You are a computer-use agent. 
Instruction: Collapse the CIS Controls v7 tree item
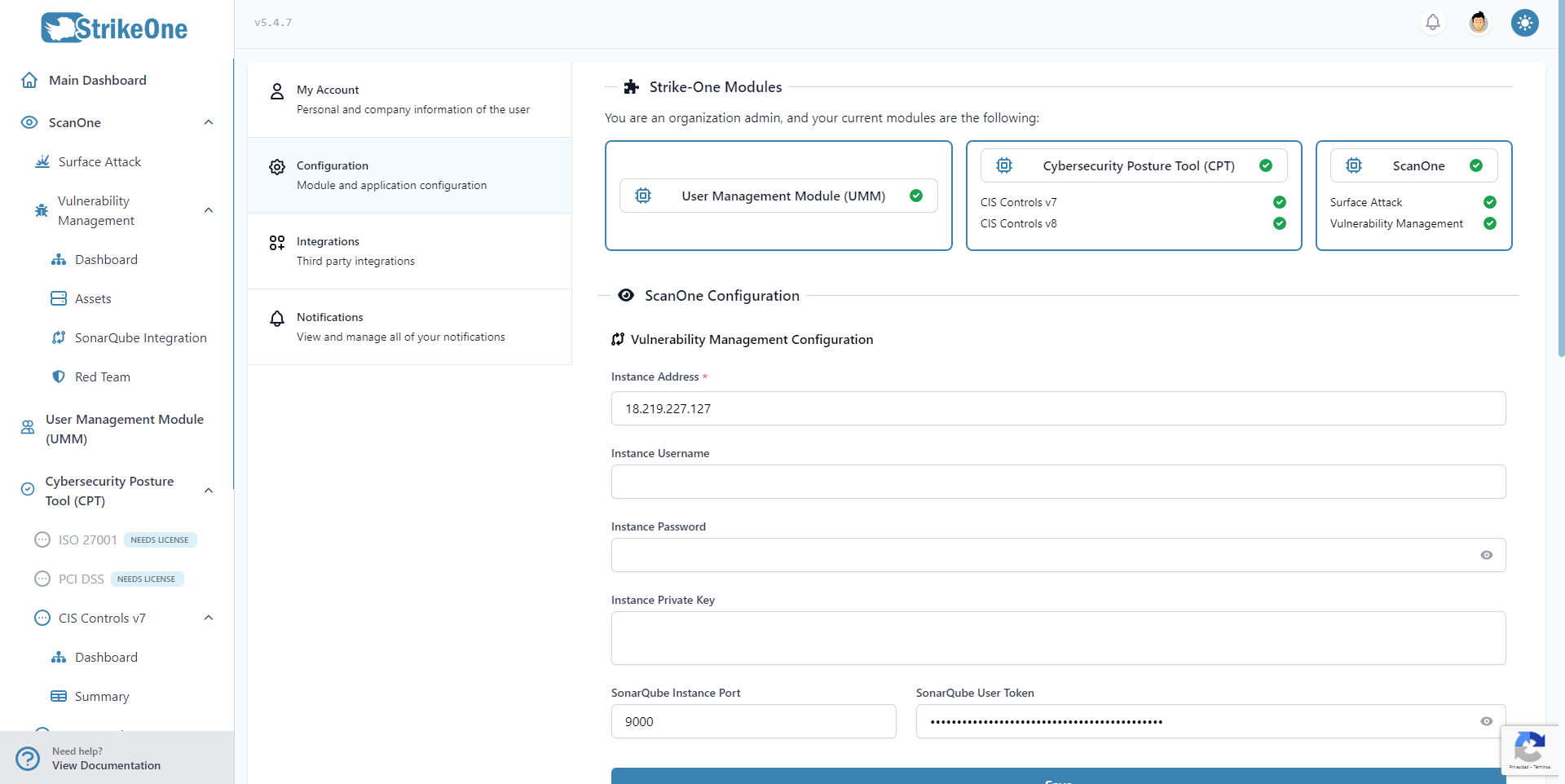coord(209,618)
